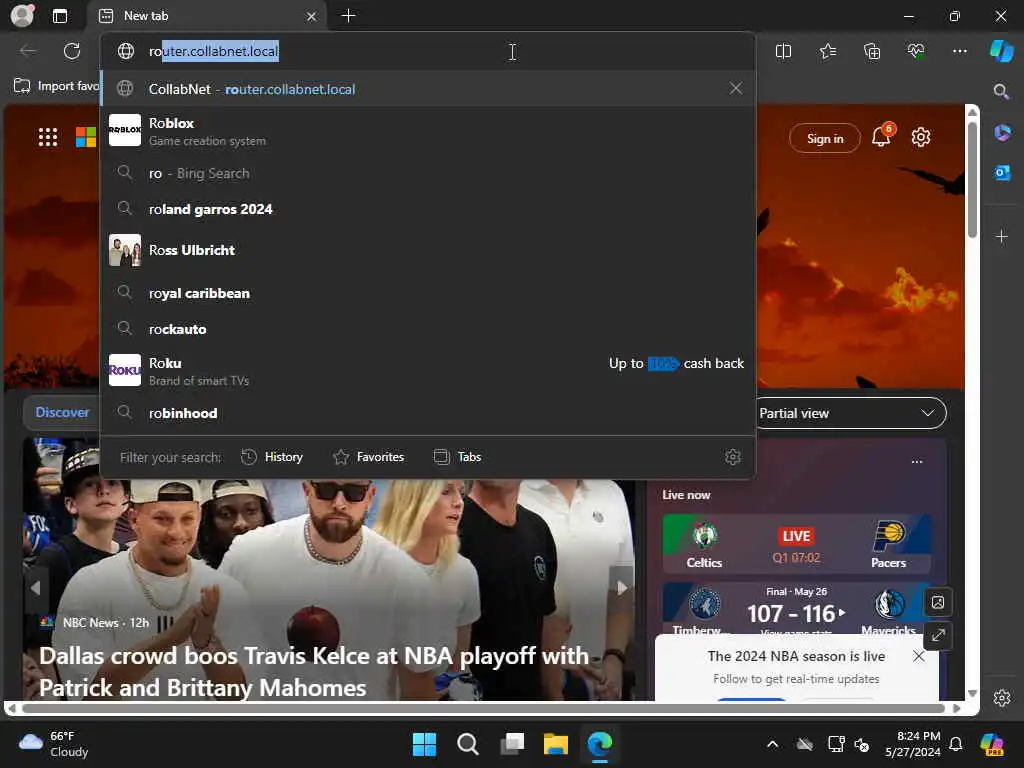The height and width of the screenshot is (768, 1024).
Task: Select the ro Bing Search suggestion
Action: (x=428, y=173)
